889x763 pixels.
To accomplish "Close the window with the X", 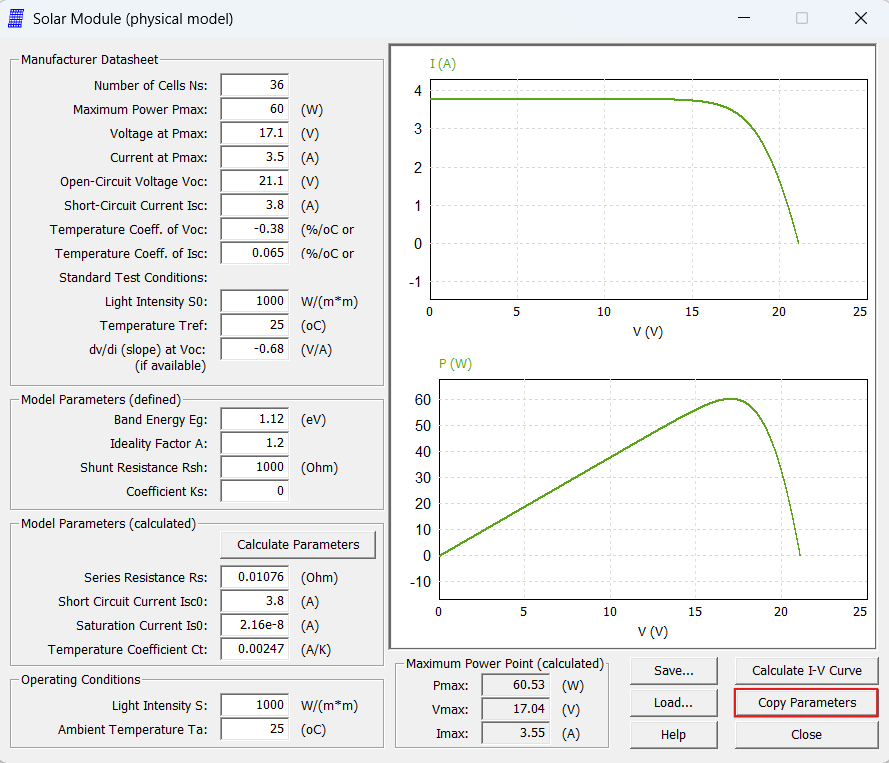I will 861,18.
